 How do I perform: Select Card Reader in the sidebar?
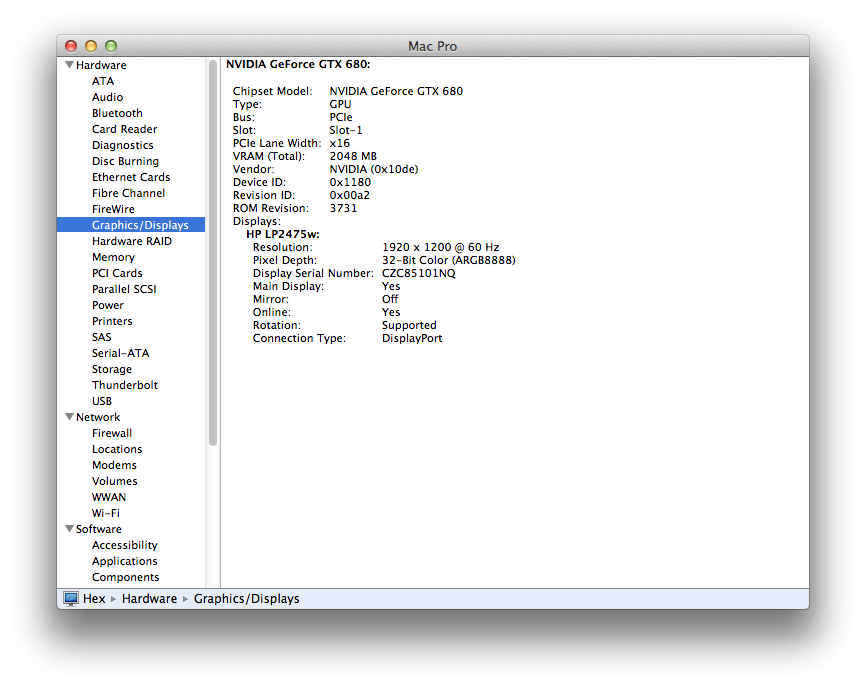point(124,129)
